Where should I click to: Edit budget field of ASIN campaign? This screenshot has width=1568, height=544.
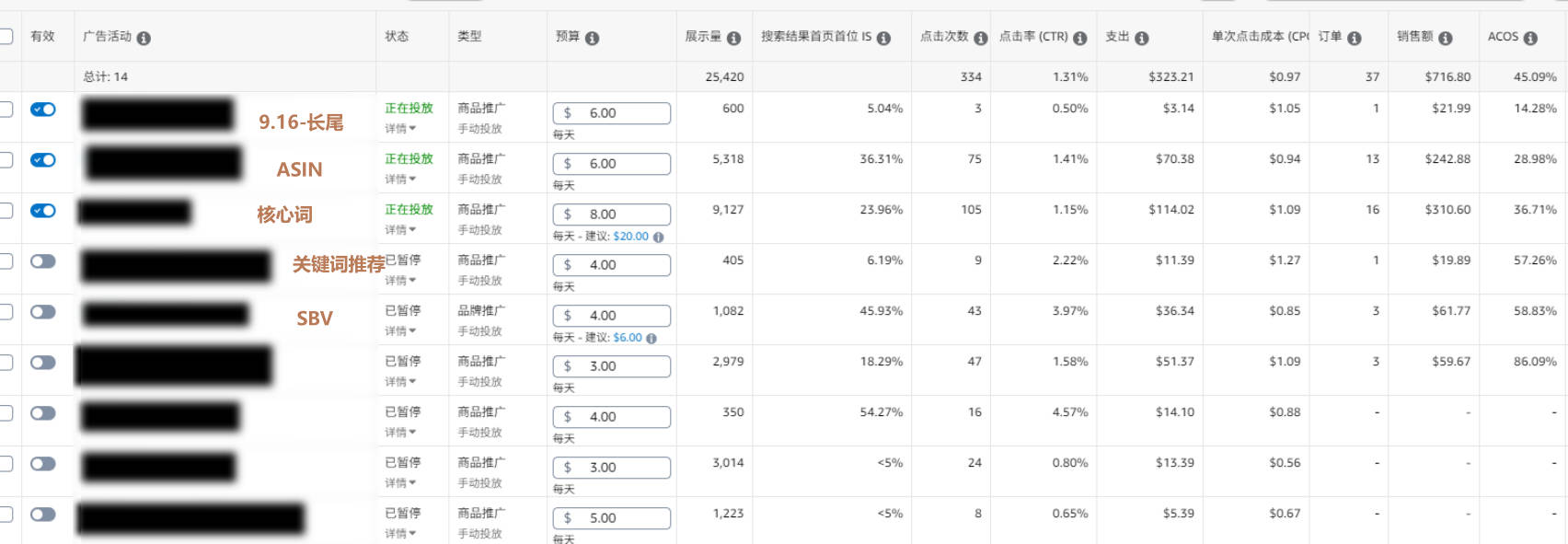612,164
